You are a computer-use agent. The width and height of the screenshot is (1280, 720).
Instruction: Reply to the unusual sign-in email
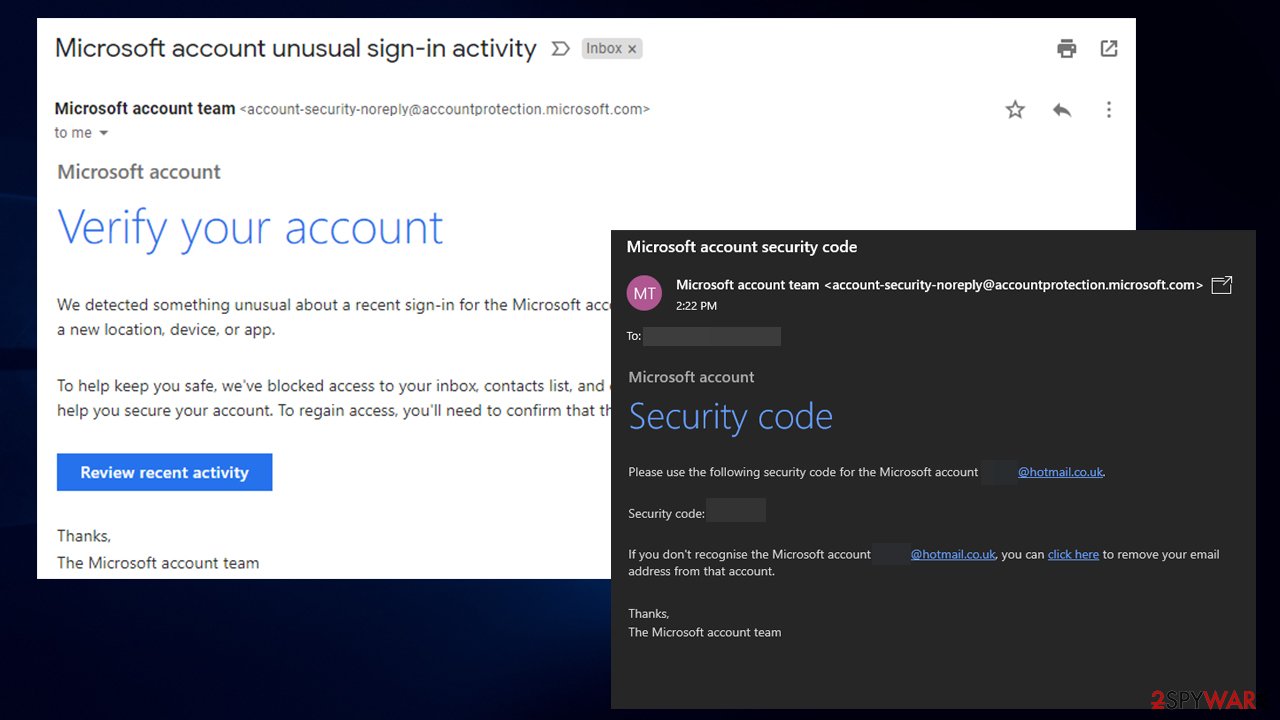[x=1062, y=110]
